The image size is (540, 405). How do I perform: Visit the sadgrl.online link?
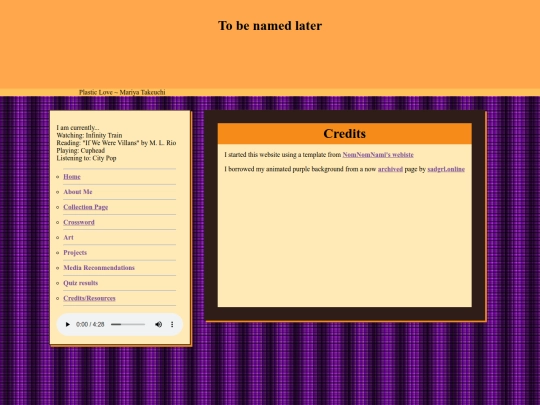446,169
